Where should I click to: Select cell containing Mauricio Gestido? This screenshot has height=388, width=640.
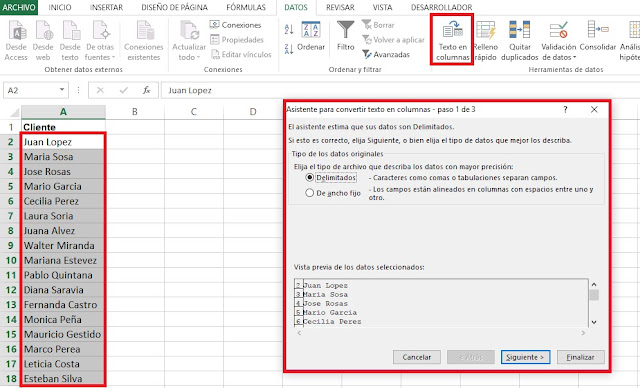[63, 334]
